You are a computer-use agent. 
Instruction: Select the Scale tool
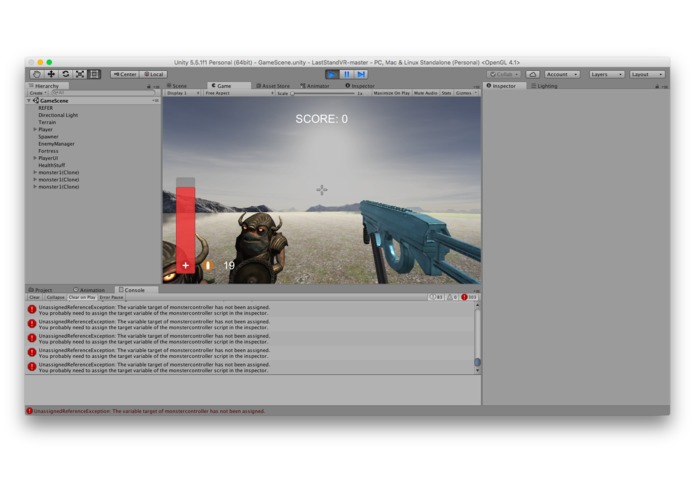click(x=80, y=74)
